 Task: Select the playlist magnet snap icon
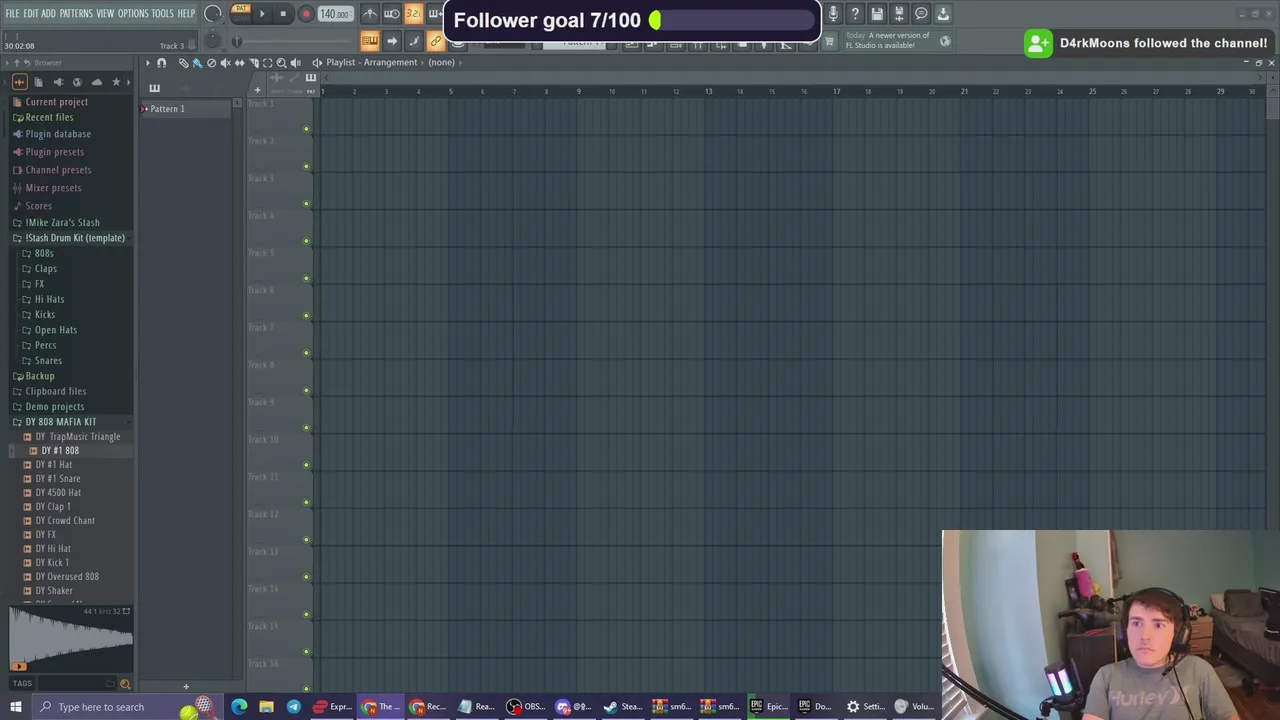[161, 62]
